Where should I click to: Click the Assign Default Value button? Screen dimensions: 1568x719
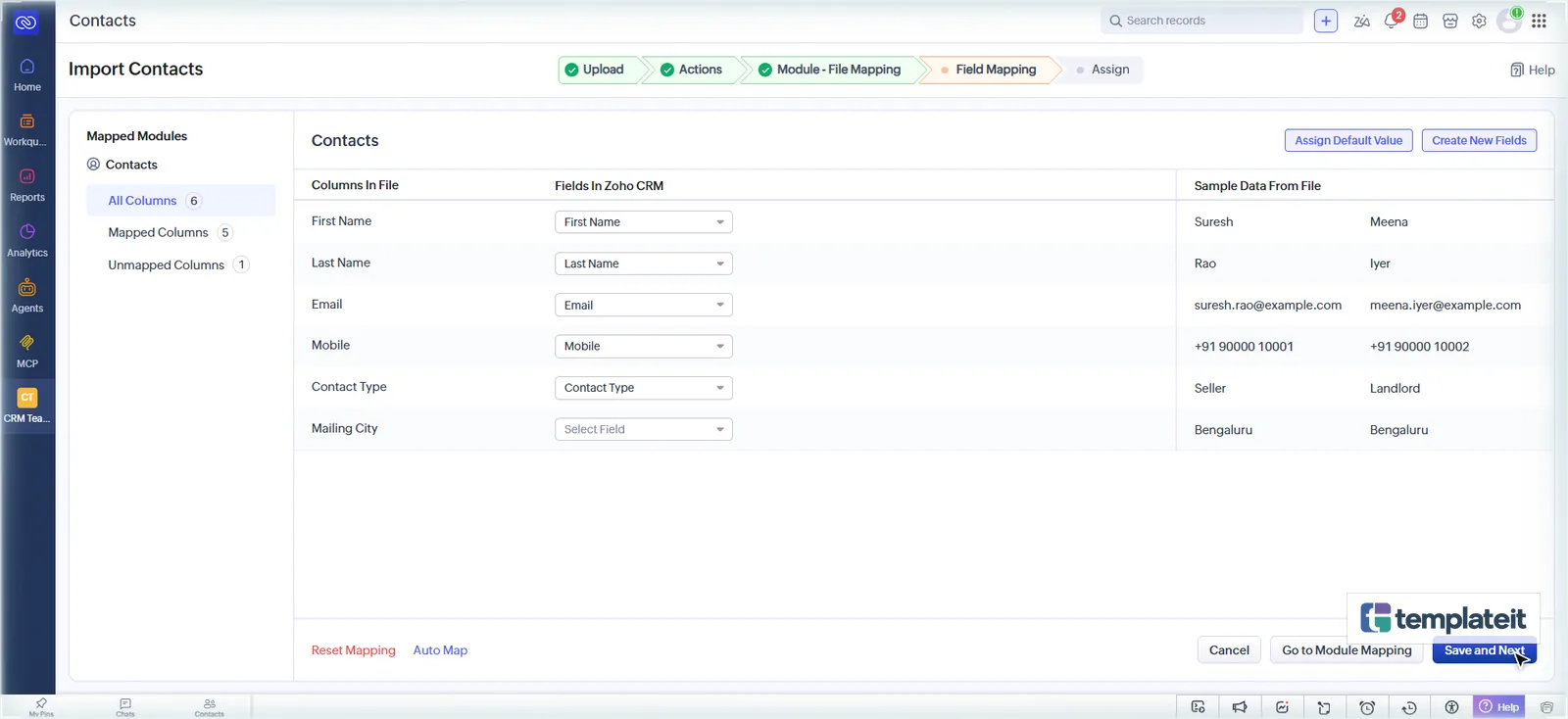[x=1348, y=140]
